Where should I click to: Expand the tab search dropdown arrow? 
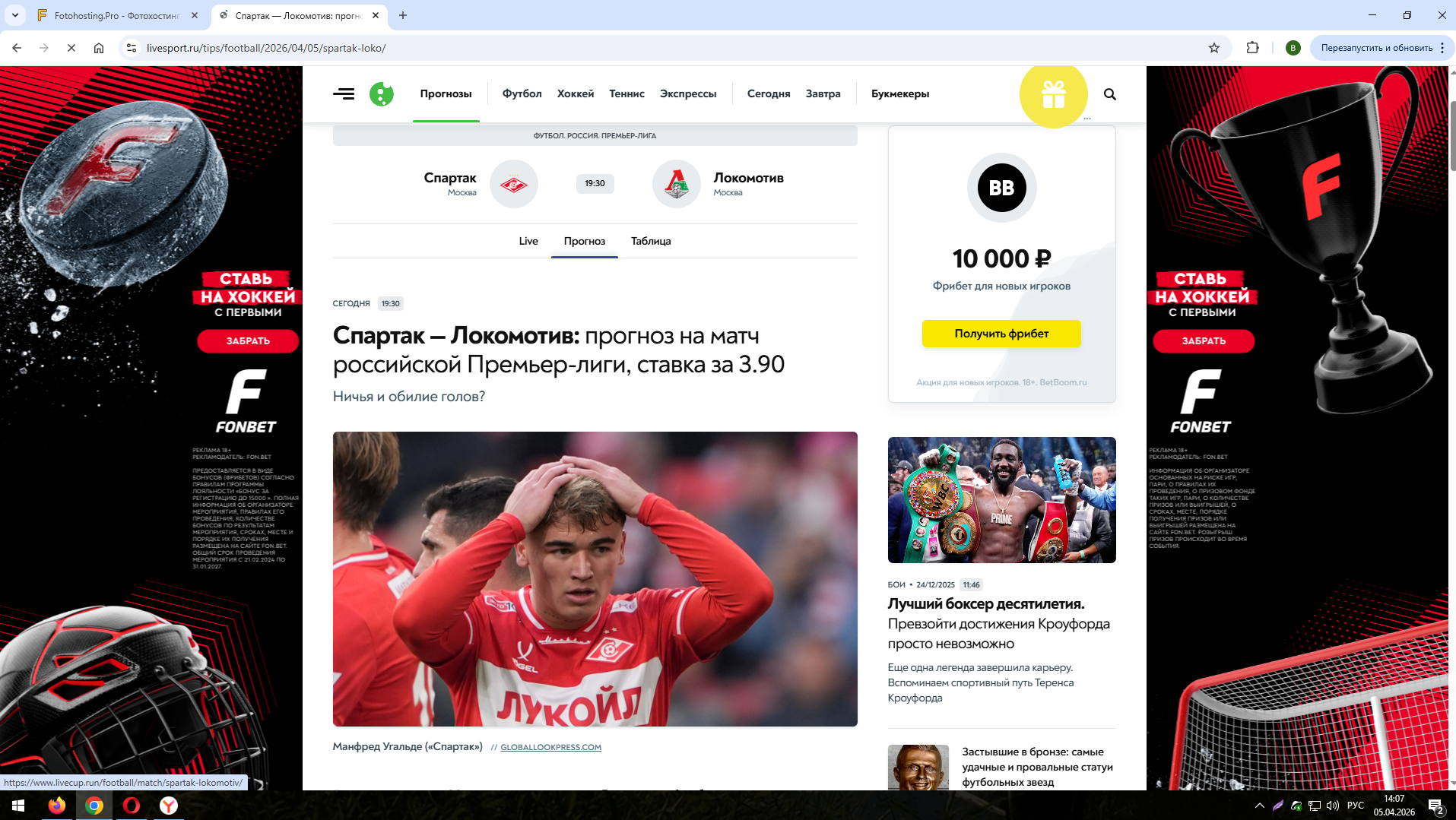pyautogui.click(x=15, y=15)
